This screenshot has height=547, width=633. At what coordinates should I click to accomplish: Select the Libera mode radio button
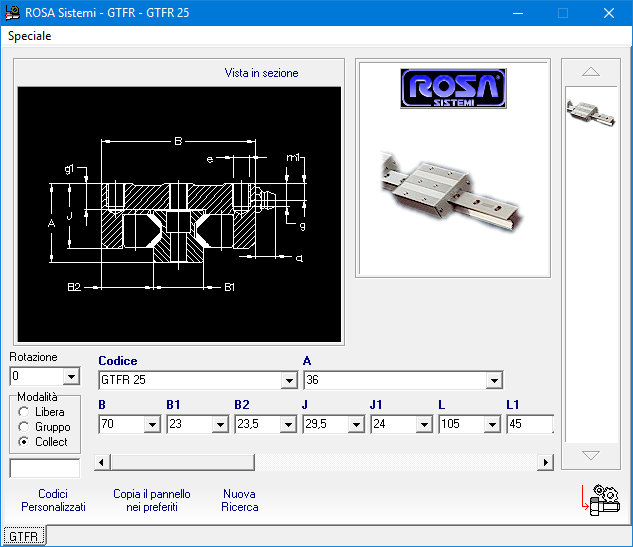24,412
